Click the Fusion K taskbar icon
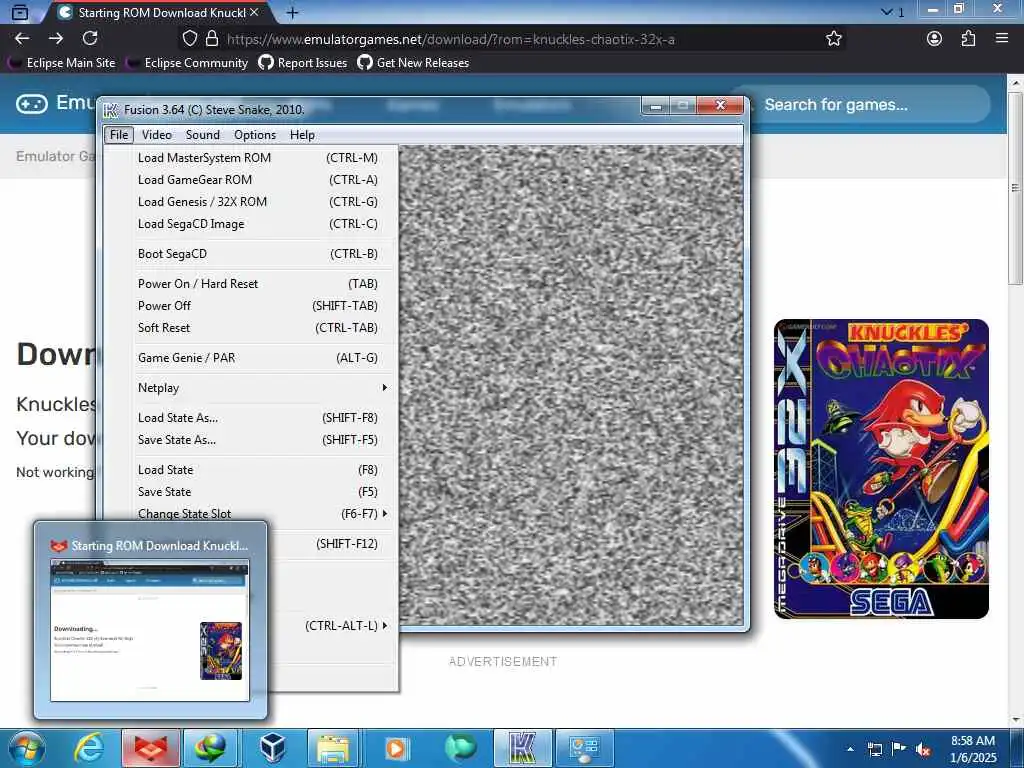 (522, 748)
